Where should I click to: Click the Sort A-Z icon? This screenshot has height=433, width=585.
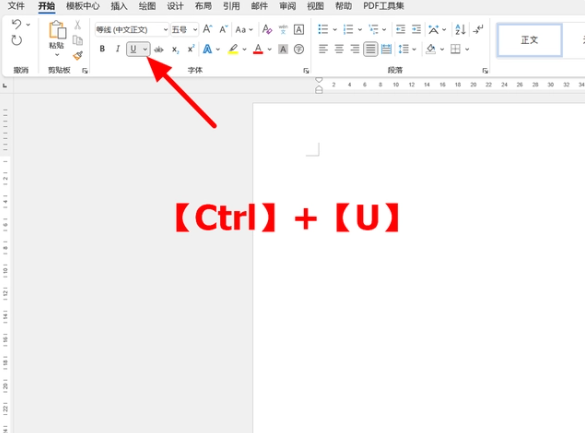pyautogui.click(x=460, y=29)
